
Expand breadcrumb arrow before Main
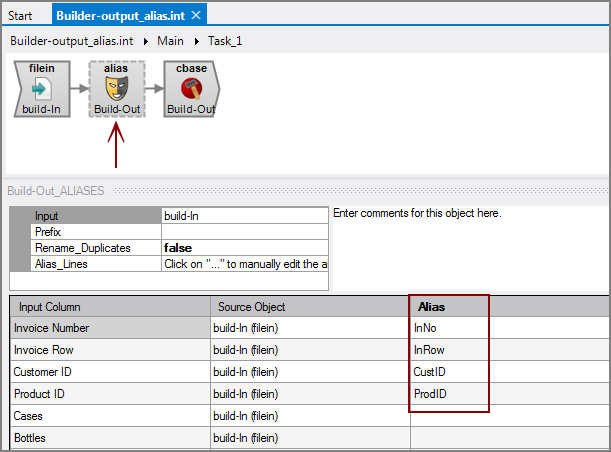(146, 41)
